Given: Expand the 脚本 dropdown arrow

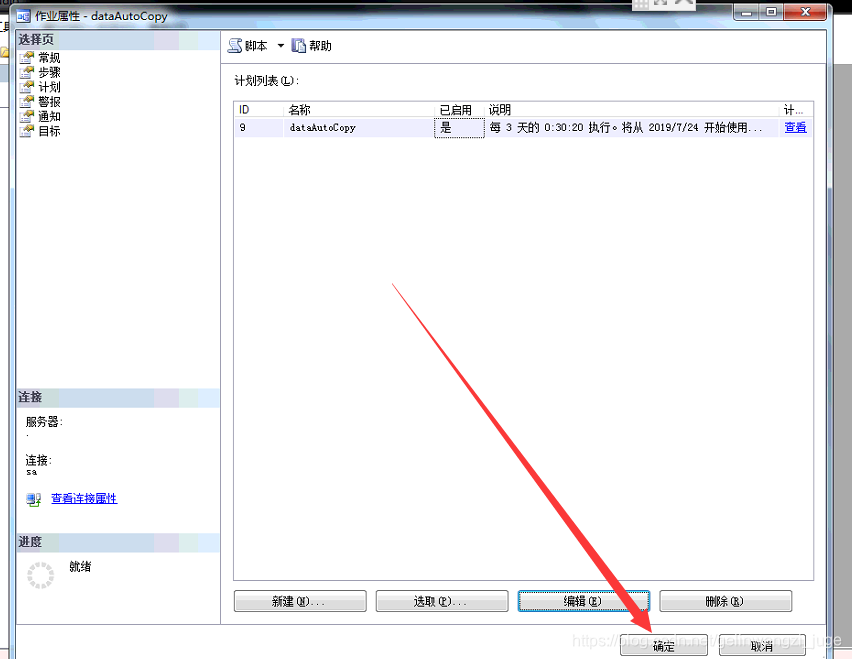Looking at the screenshot, I should [x=280, y=46].
